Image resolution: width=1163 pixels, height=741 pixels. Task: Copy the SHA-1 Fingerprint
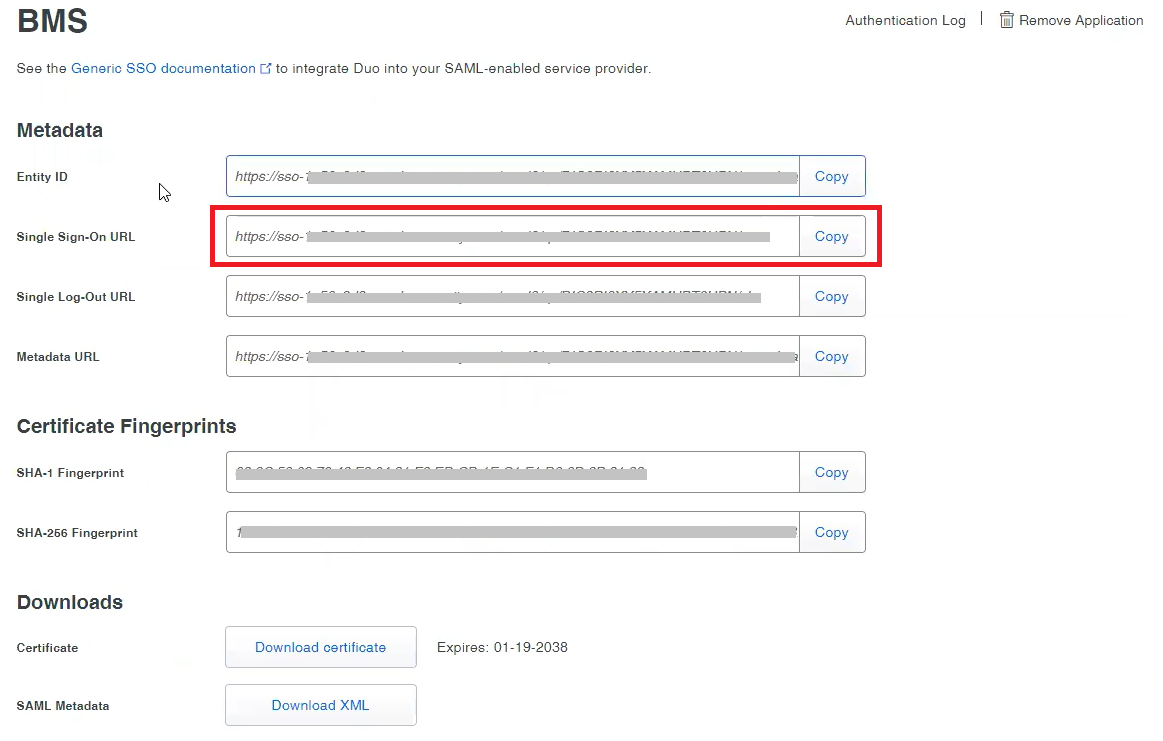click(831, 473)
